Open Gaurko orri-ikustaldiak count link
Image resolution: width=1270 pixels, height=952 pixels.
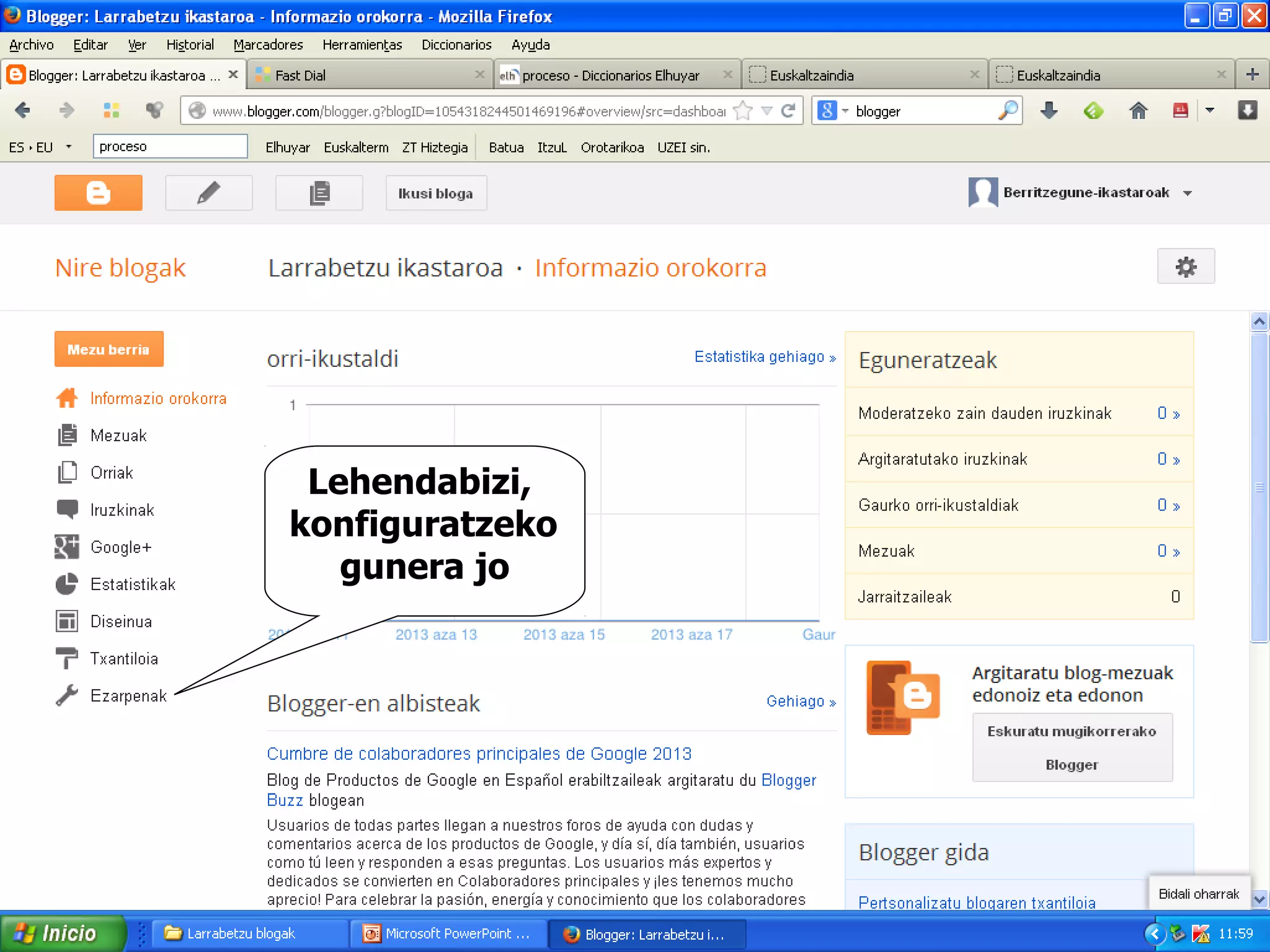point(1168,505)
